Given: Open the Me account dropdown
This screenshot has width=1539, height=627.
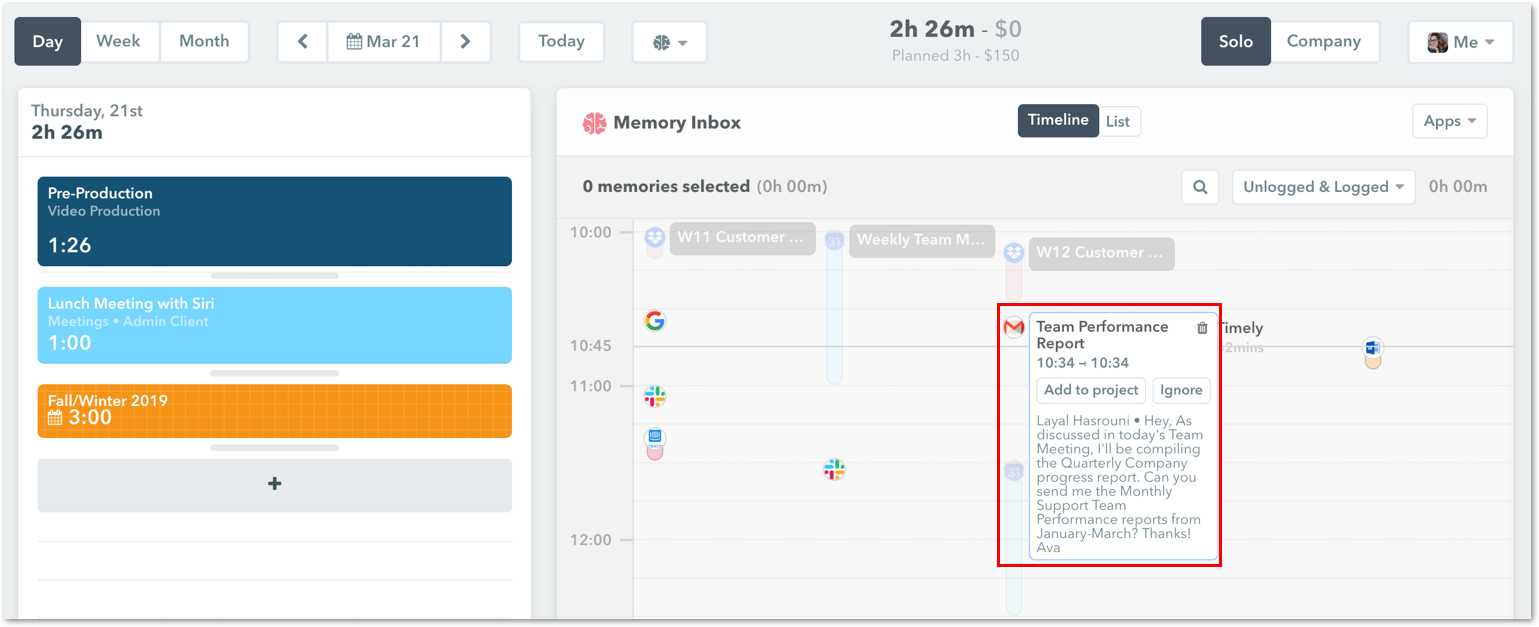Looking at the screenshot, I should coord(1460,41).
